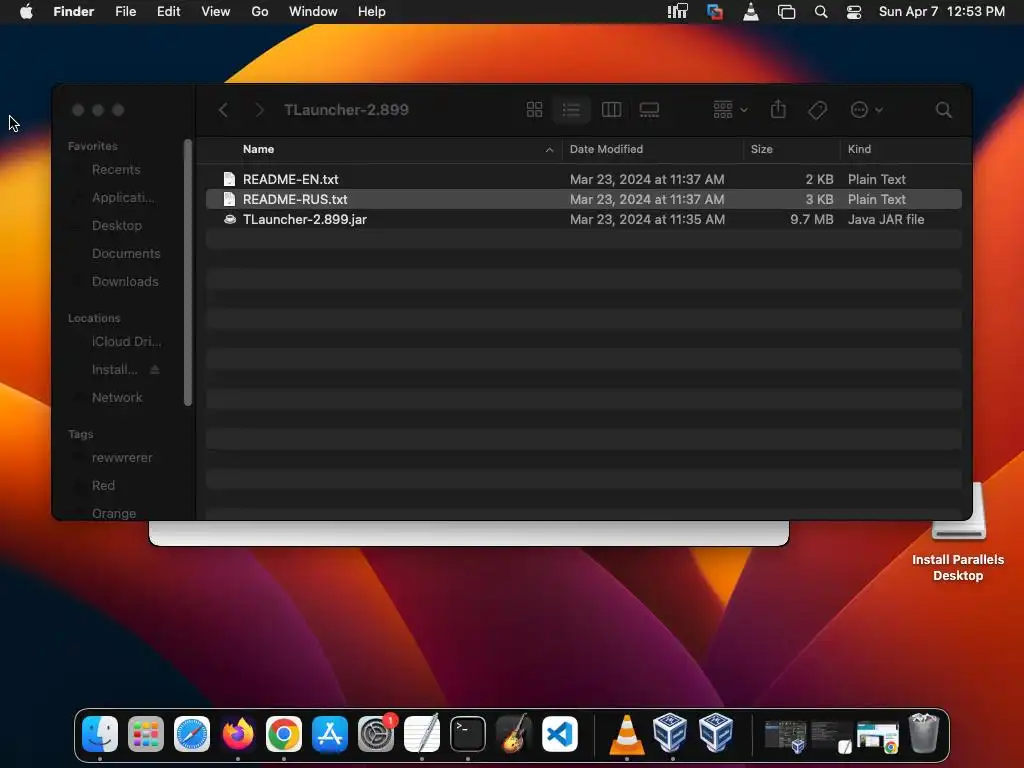Open the Action ellipsis dropdown menu
This screenshot has width=1024, height=768.
point(867,110)
